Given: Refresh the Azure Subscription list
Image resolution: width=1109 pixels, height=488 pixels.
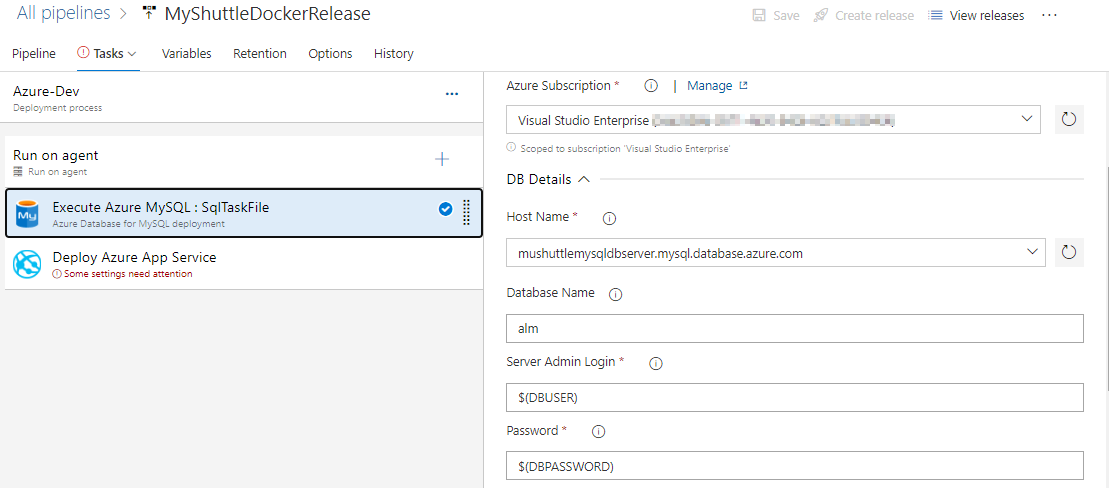Looking at the screenshot, I should 1069,120.
